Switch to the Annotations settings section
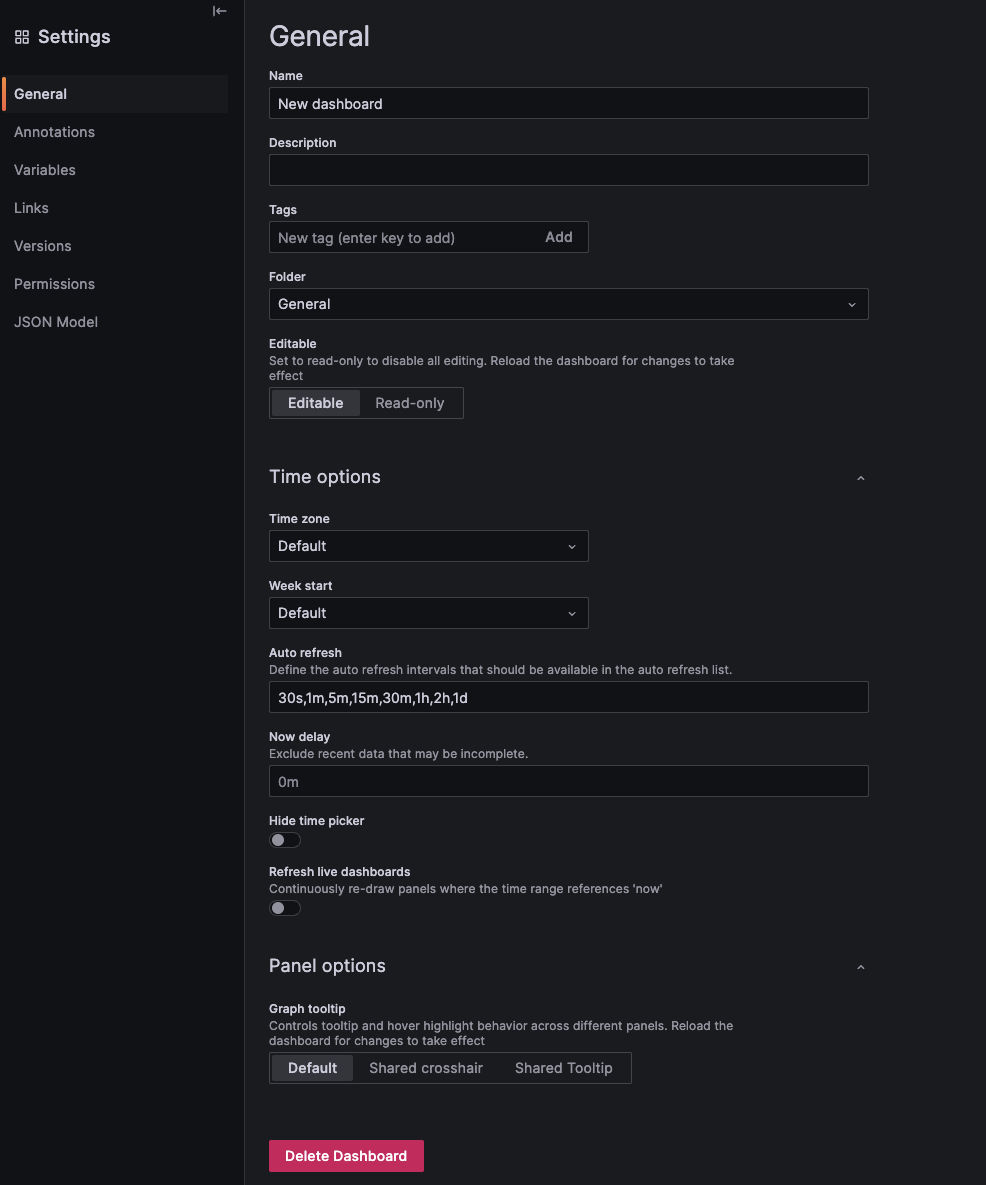Viewport: 986px width, 1185px height. tap(54, 132)
